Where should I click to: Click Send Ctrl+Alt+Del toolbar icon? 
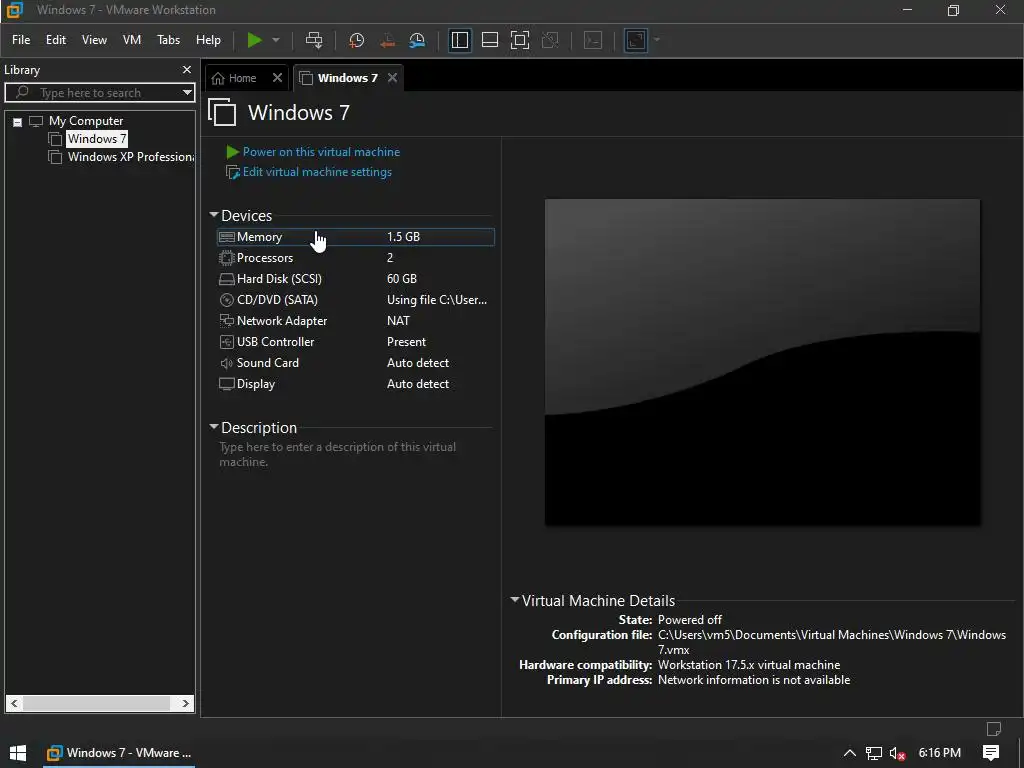coord(314,40)
